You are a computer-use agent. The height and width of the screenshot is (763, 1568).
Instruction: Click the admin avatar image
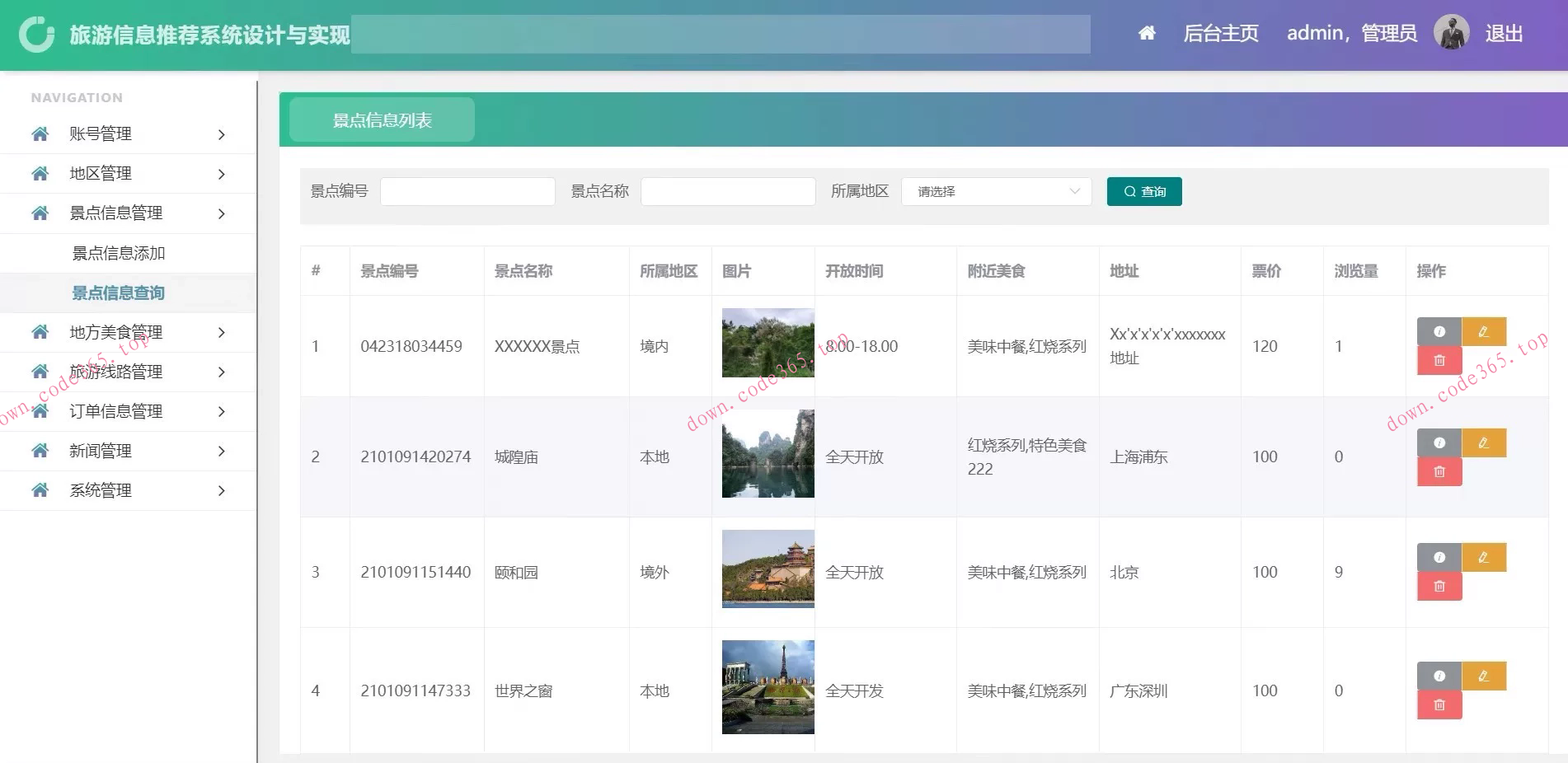pyautogui.click(x=1453, y=31)
